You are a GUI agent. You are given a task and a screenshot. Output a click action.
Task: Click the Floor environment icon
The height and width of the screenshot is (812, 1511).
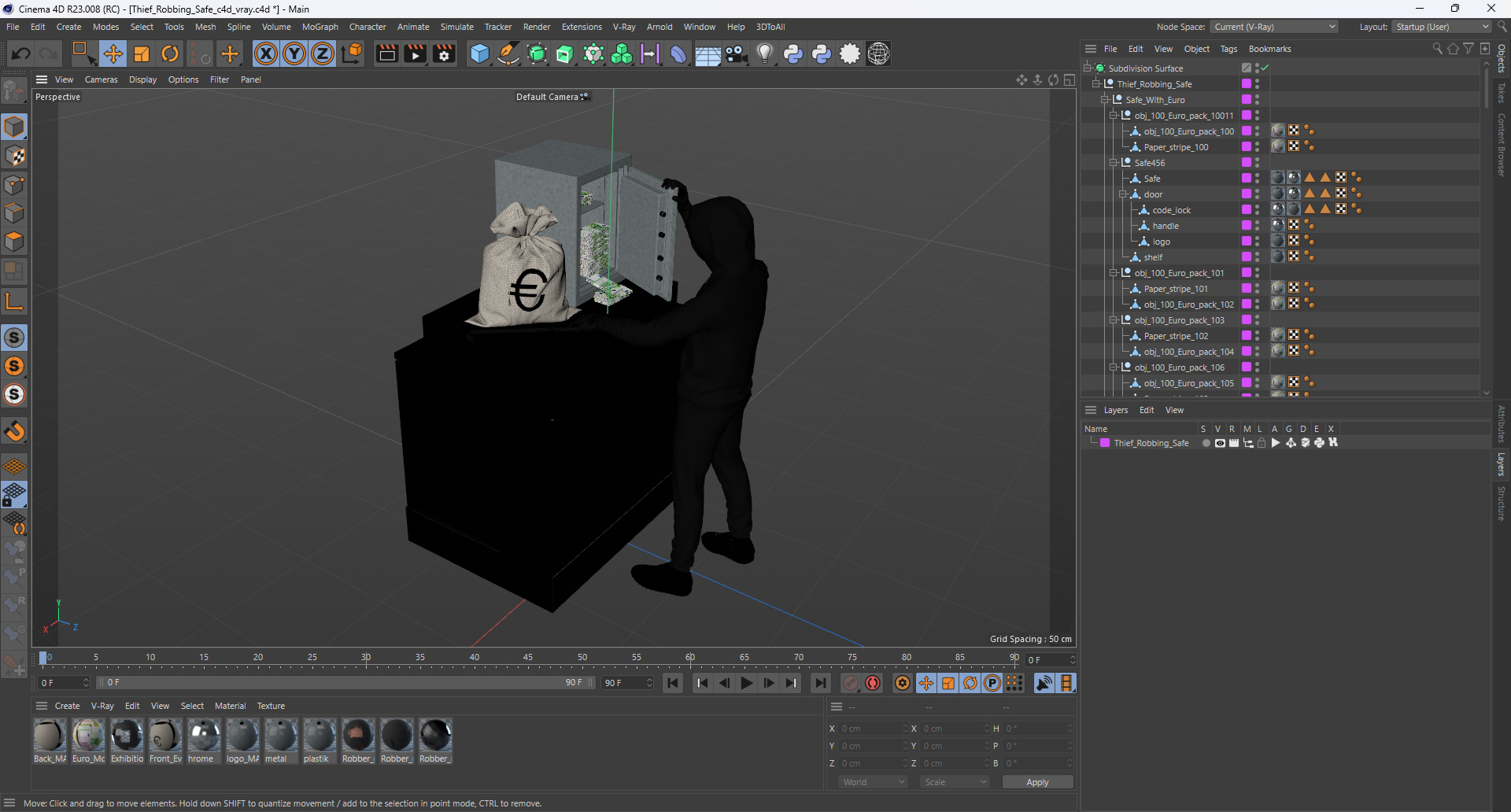pos(707,54)
